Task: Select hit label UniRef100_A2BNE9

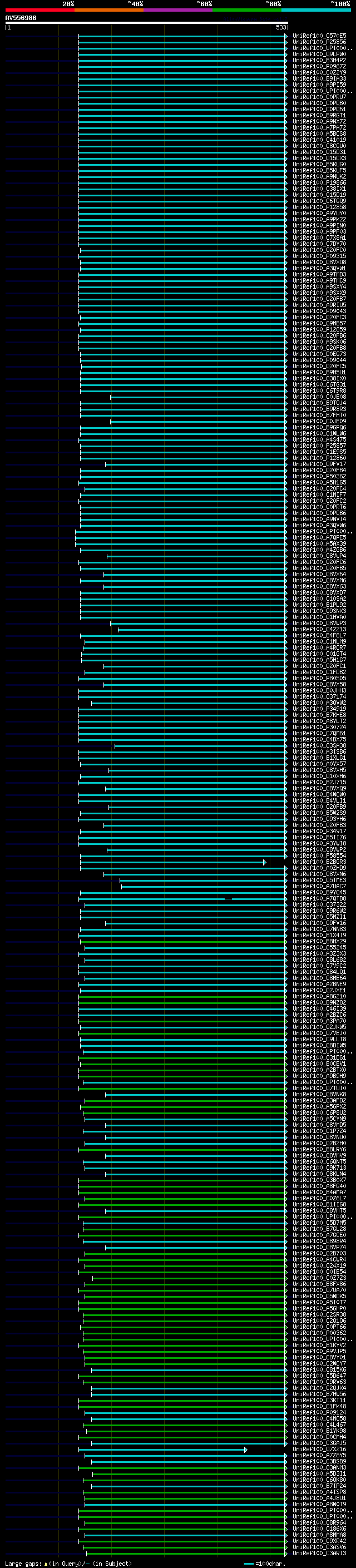Action: click(319, 985)
